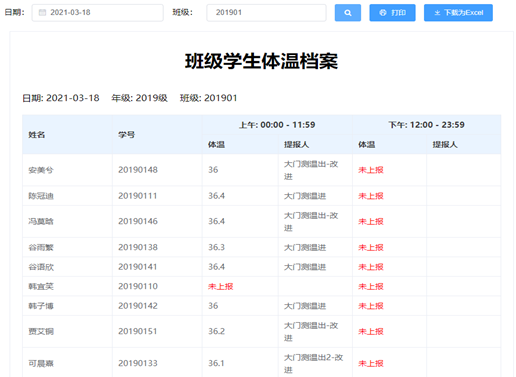Click morning 未上报 for student 20190110
The height and width of the screenshot is (377, 516).
(x=221, y=286)
